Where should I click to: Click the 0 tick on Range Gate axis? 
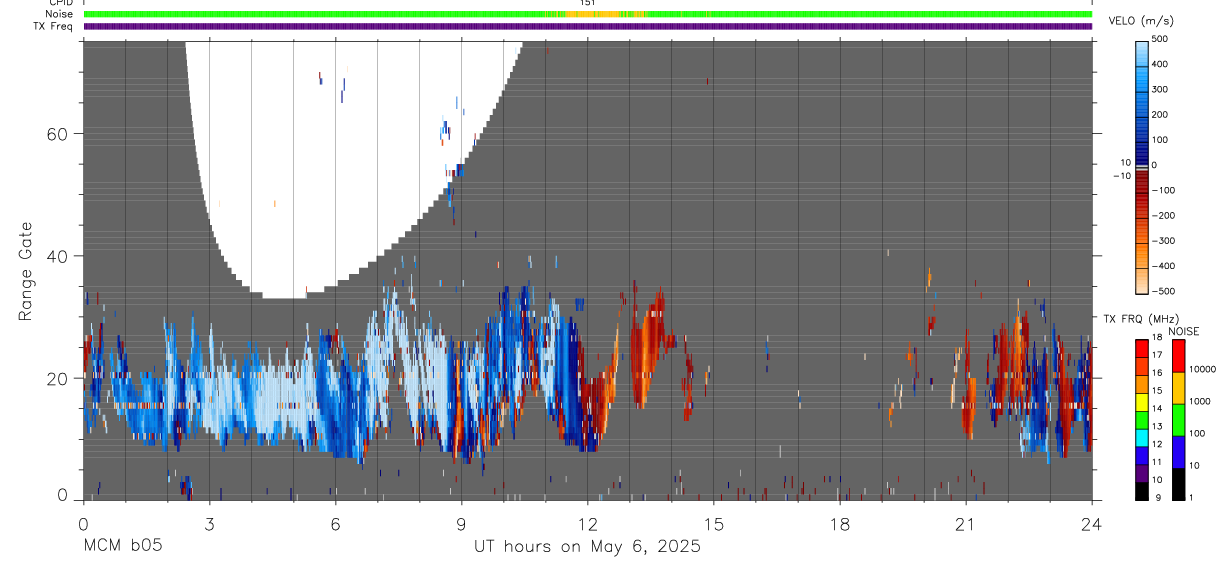tap(63, 496)
